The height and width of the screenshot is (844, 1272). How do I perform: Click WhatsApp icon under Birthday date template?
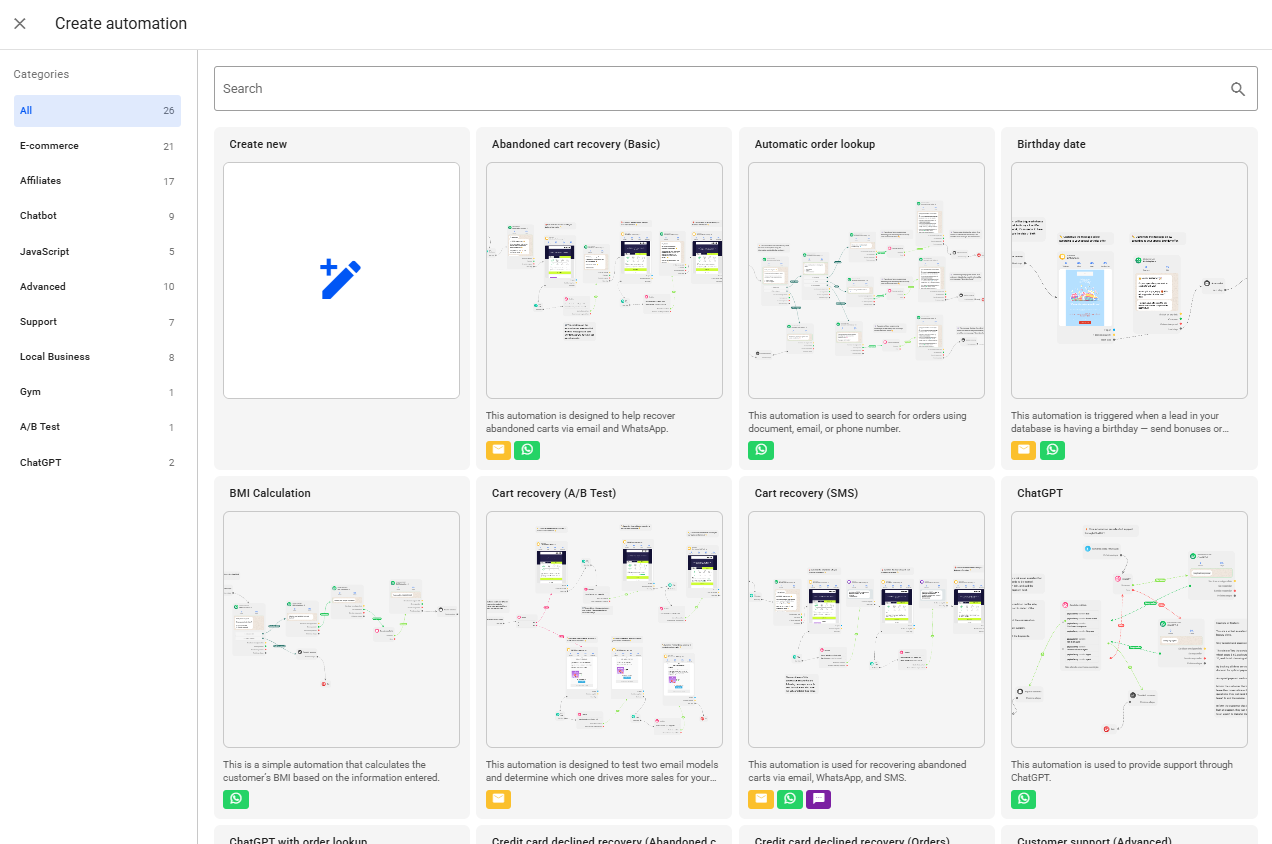tap(1052, 450)
